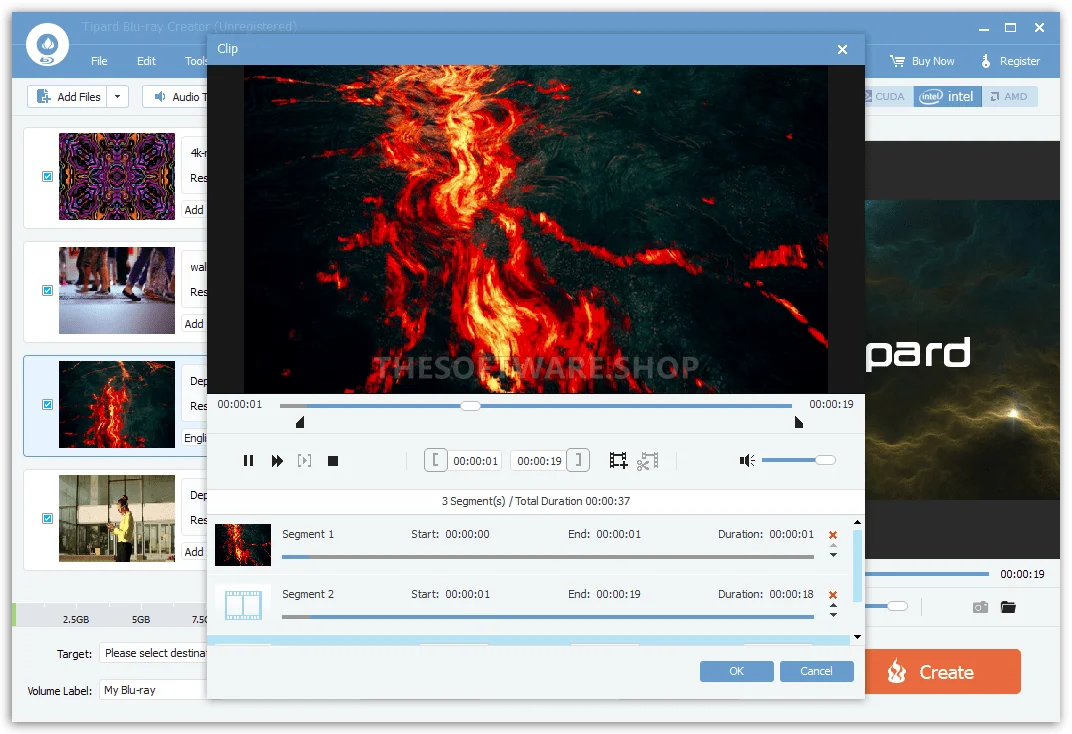Click the Buy Now cart button

pos(922,61)
